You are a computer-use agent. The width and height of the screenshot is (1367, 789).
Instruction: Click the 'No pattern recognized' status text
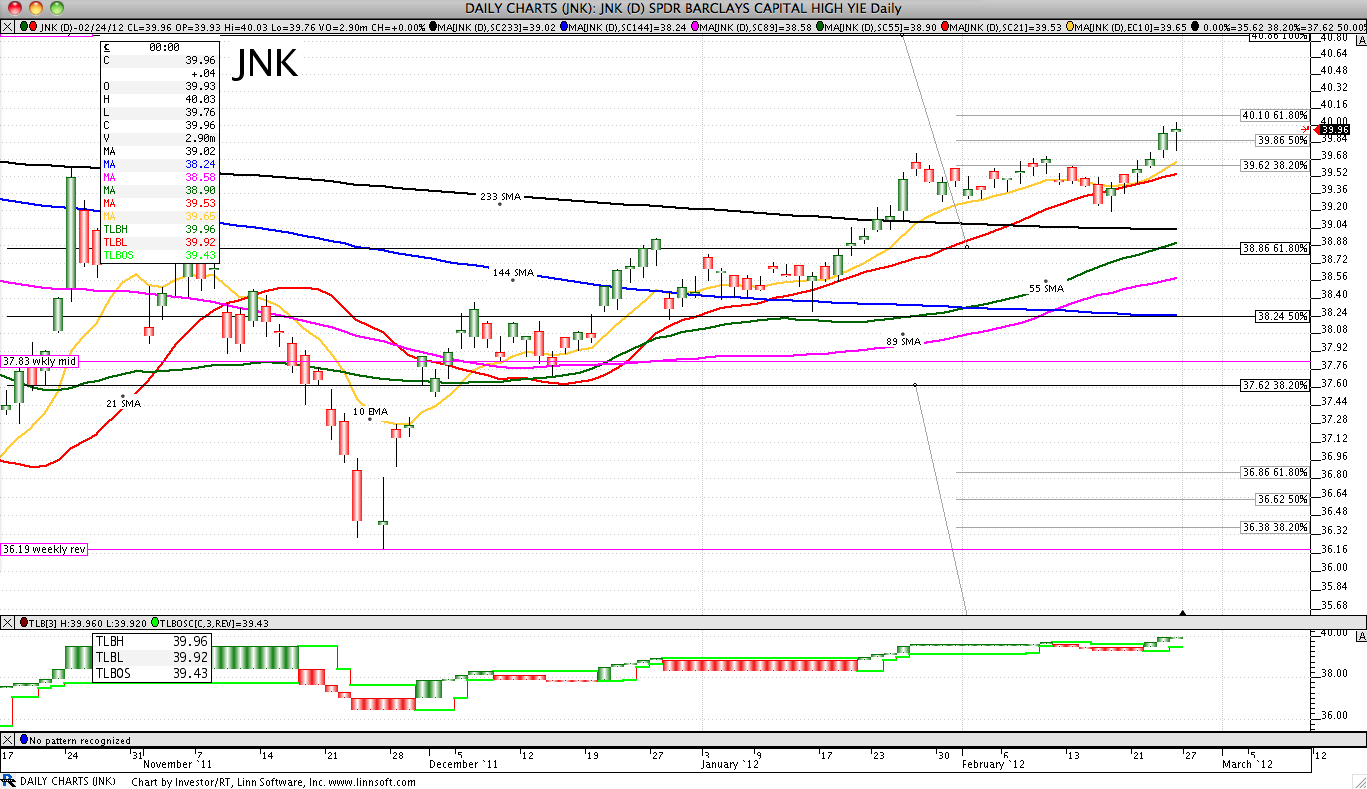80,741
